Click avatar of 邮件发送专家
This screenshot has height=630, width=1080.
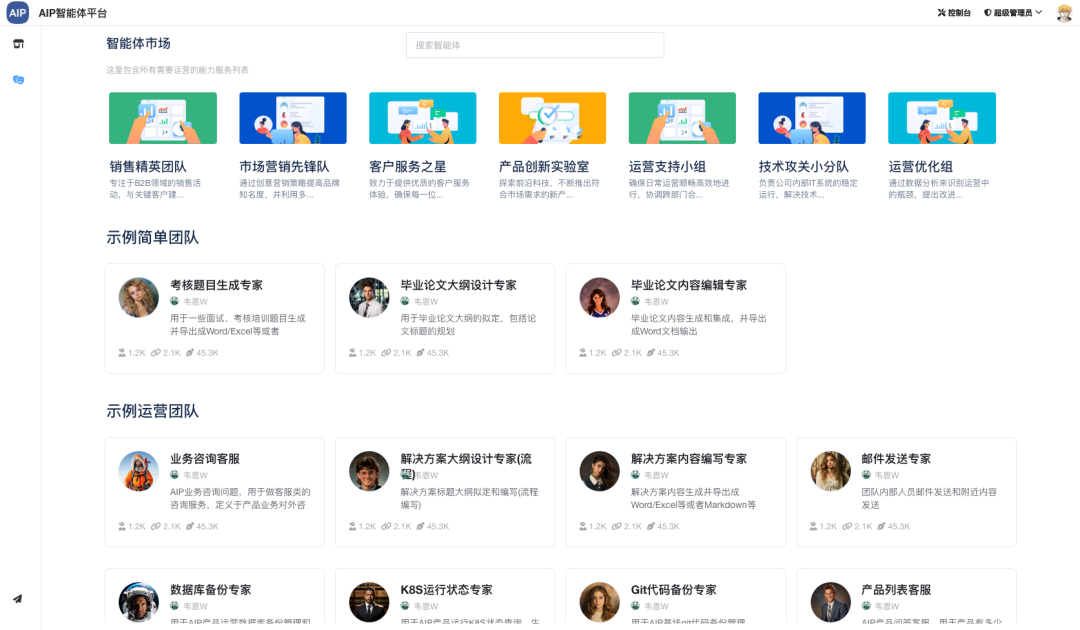pos(830,471)
